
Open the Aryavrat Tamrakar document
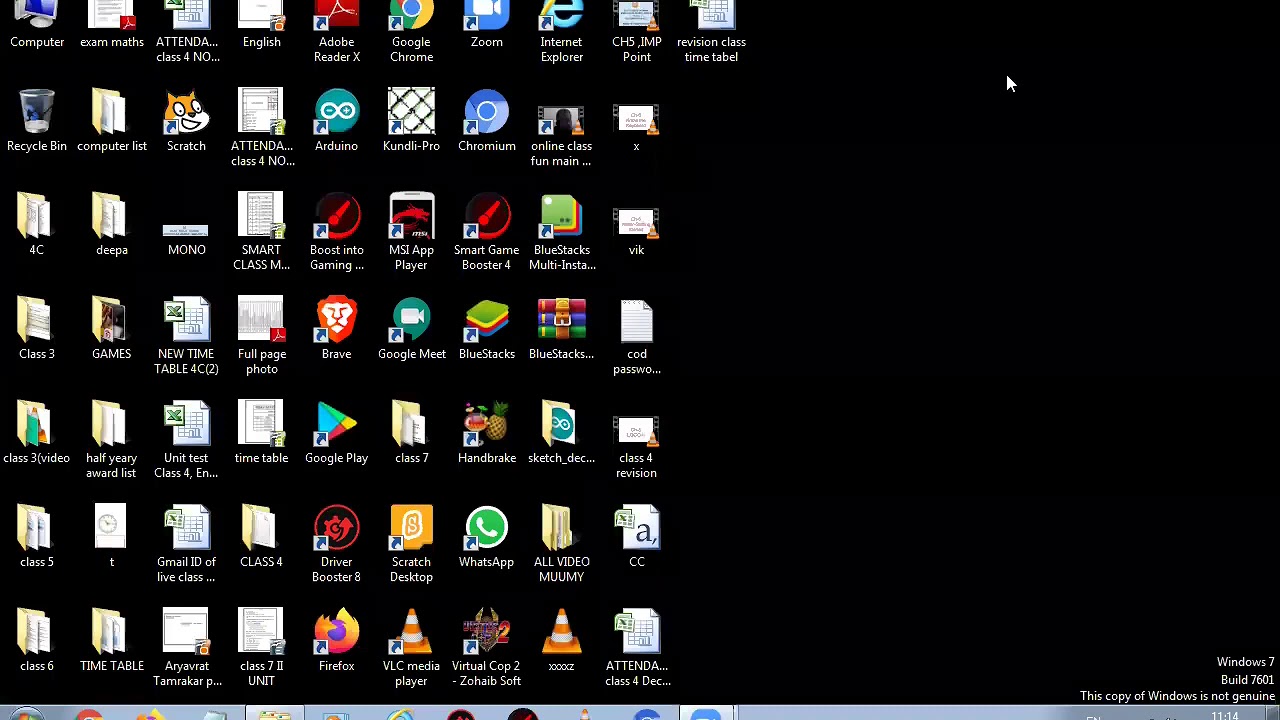[x=186, y=648]
